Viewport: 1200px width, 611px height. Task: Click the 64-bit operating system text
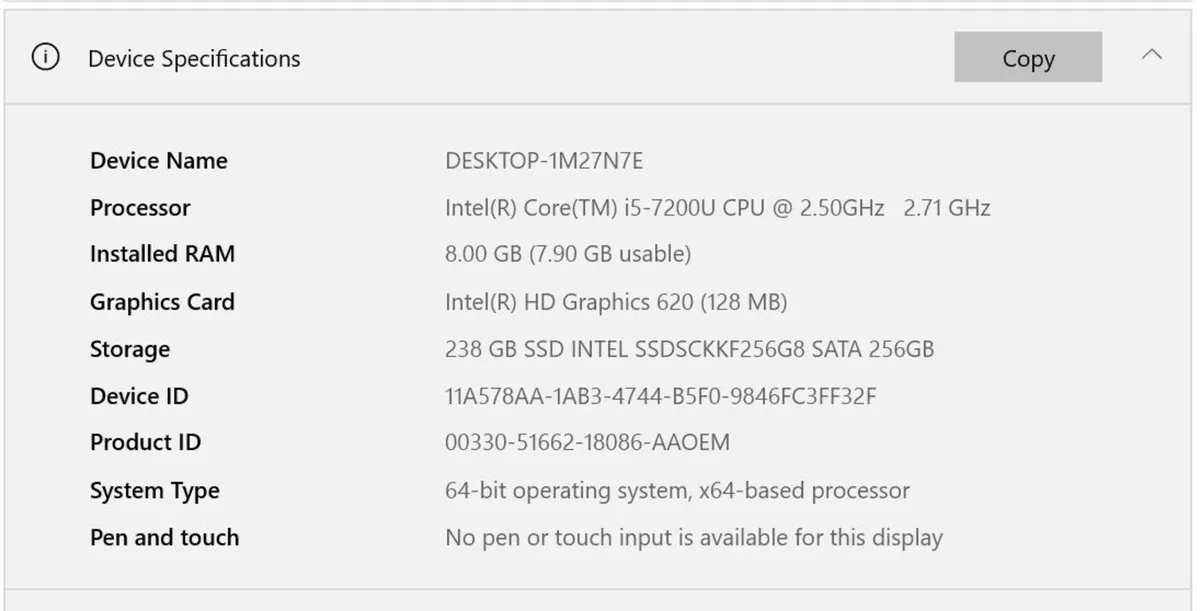pyautogui.click(x=677, y=490)
